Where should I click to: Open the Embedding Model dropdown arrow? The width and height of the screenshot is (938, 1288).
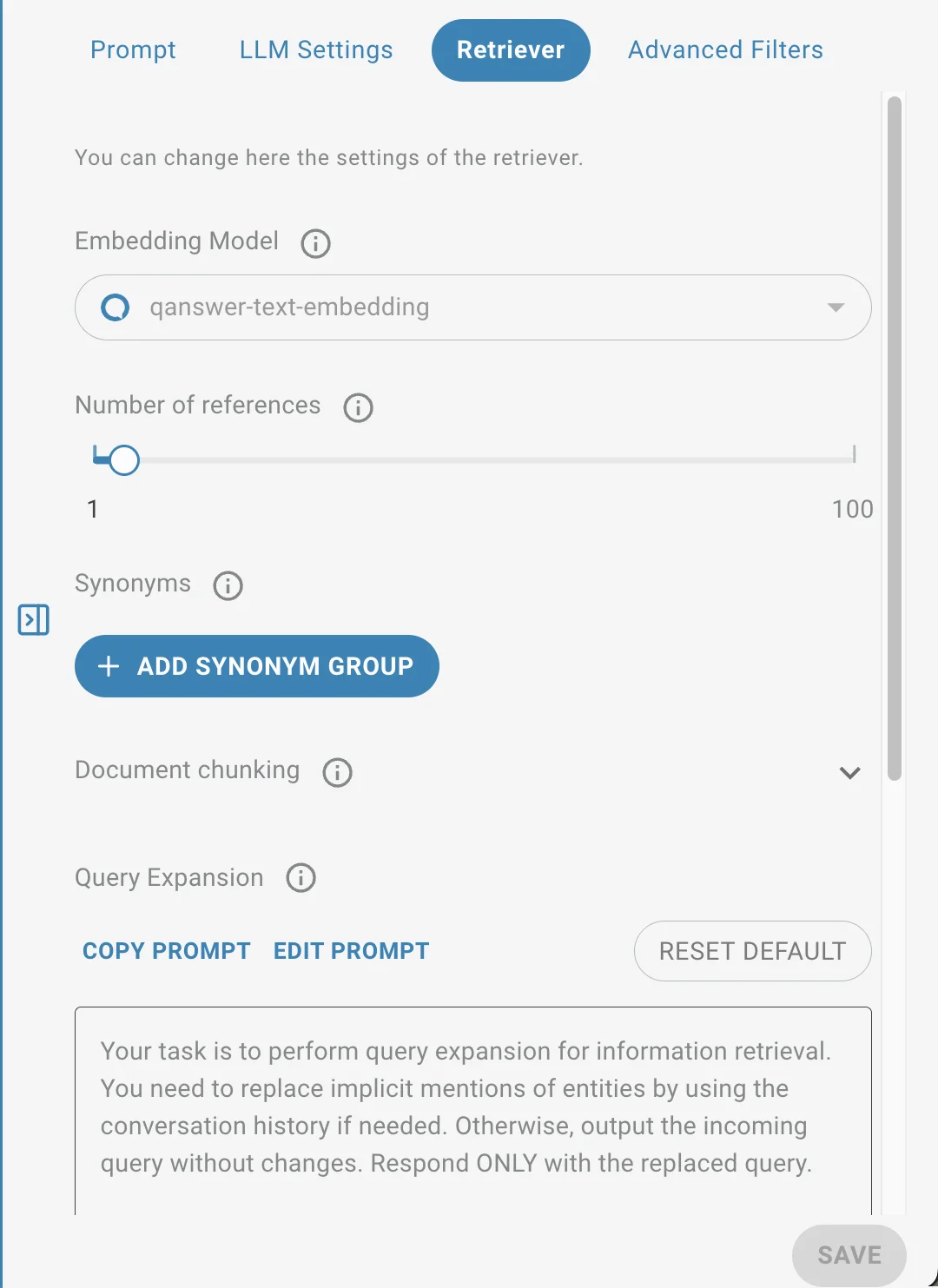click(x=836, y=307)
